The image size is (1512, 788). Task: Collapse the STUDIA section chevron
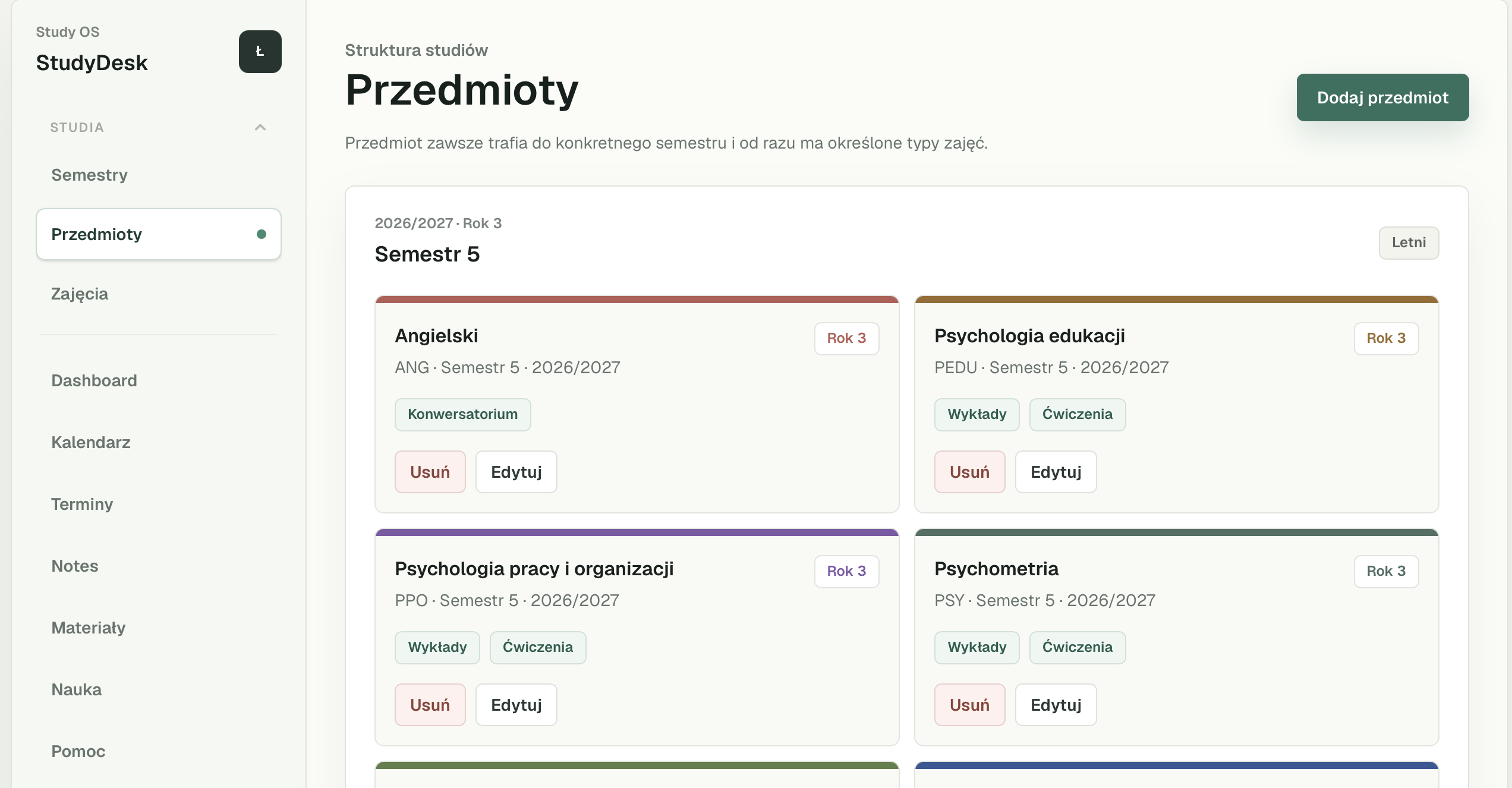click(x=260, y=127)
